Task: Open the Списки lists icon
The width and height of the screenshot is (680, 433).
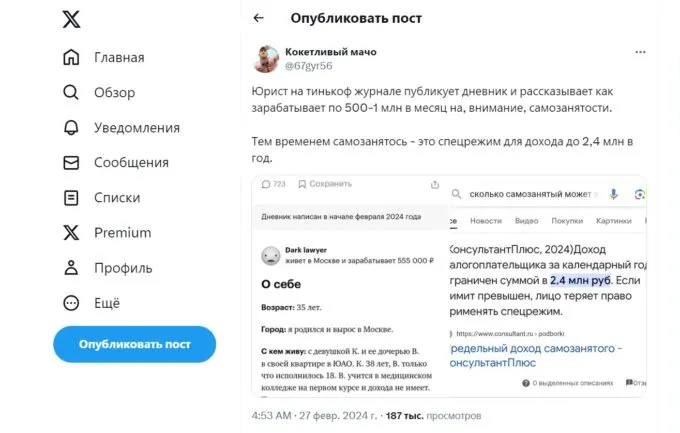Action: click(x=71, y=197)
